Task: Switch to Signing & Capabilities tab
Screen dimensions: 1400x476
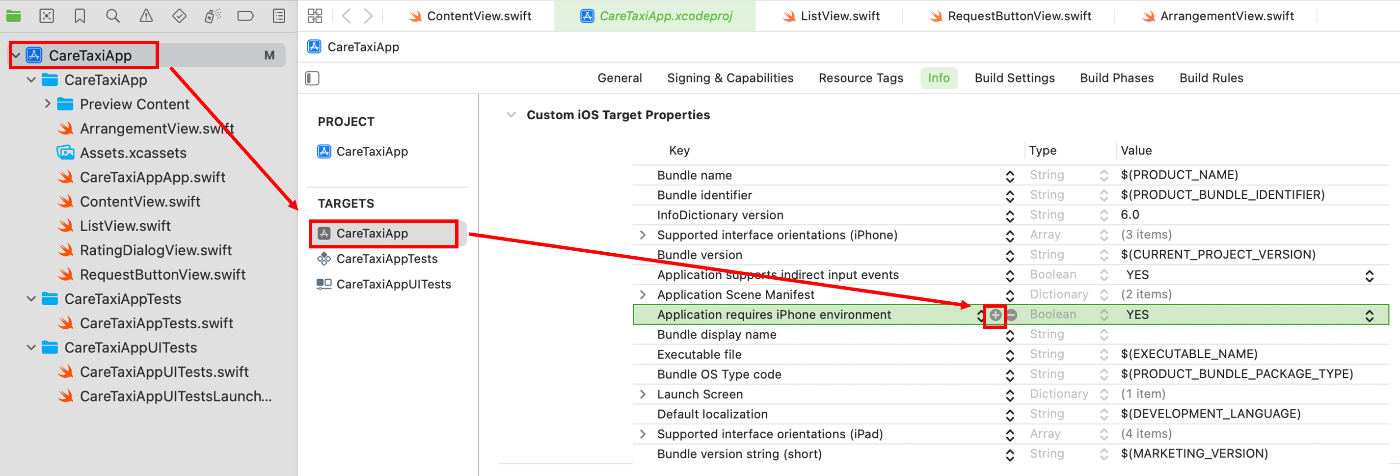Action: [730, 78]
